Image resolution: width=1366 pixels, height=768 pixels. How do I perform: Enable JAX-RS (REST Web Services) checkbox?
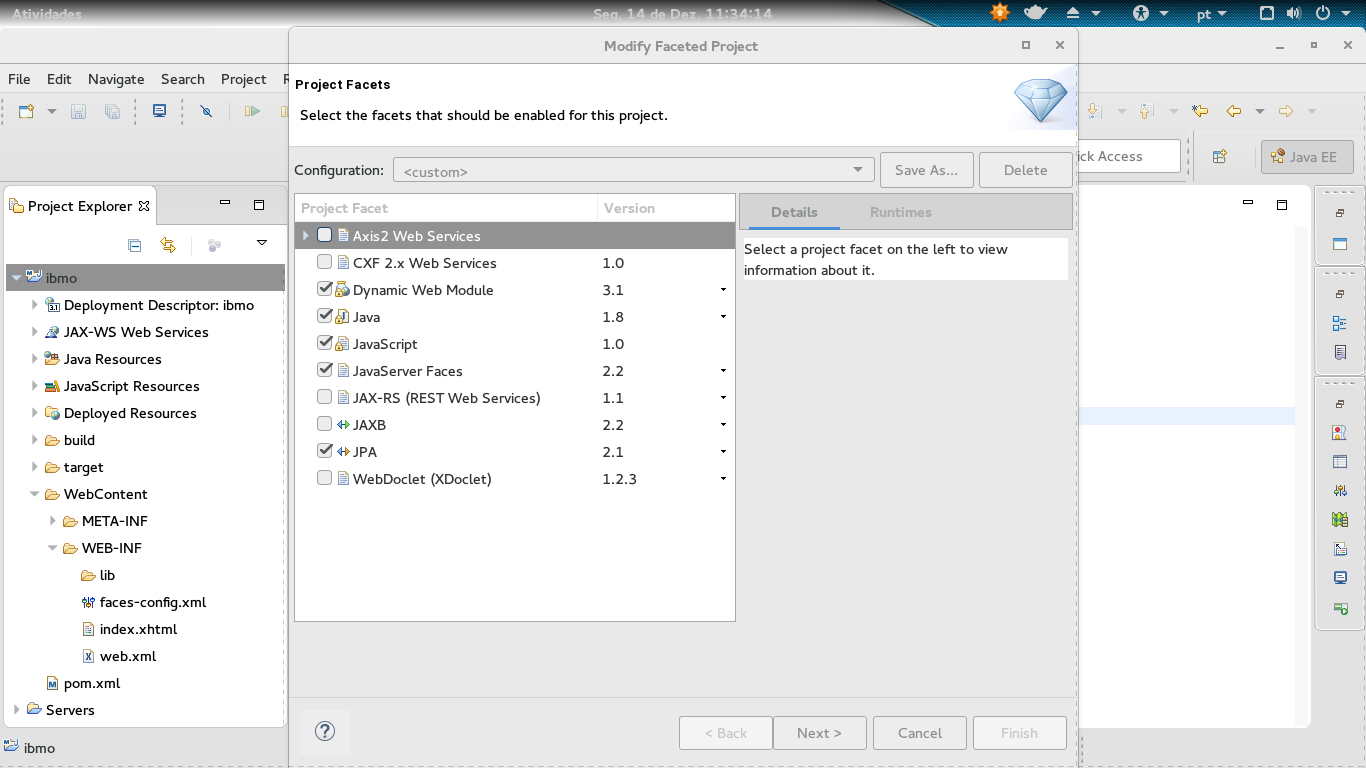coord(325,398)
